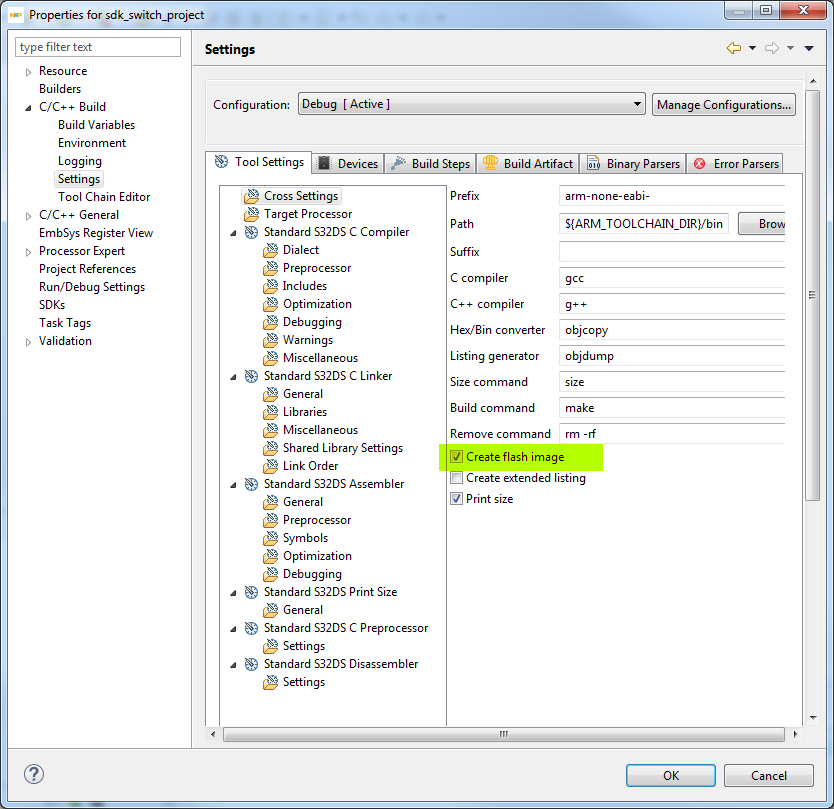Select Tool Chain Editor in sidebar
834x809 pixels.
[104, 197]
